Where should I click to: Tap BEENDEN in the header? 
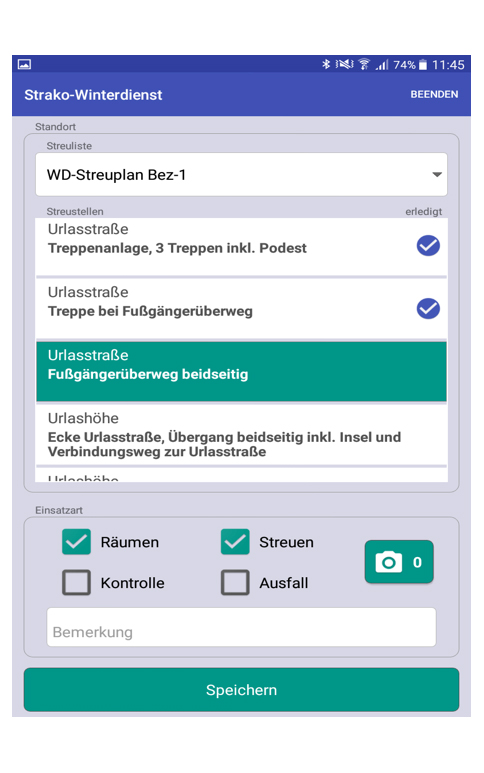[434, 94]
